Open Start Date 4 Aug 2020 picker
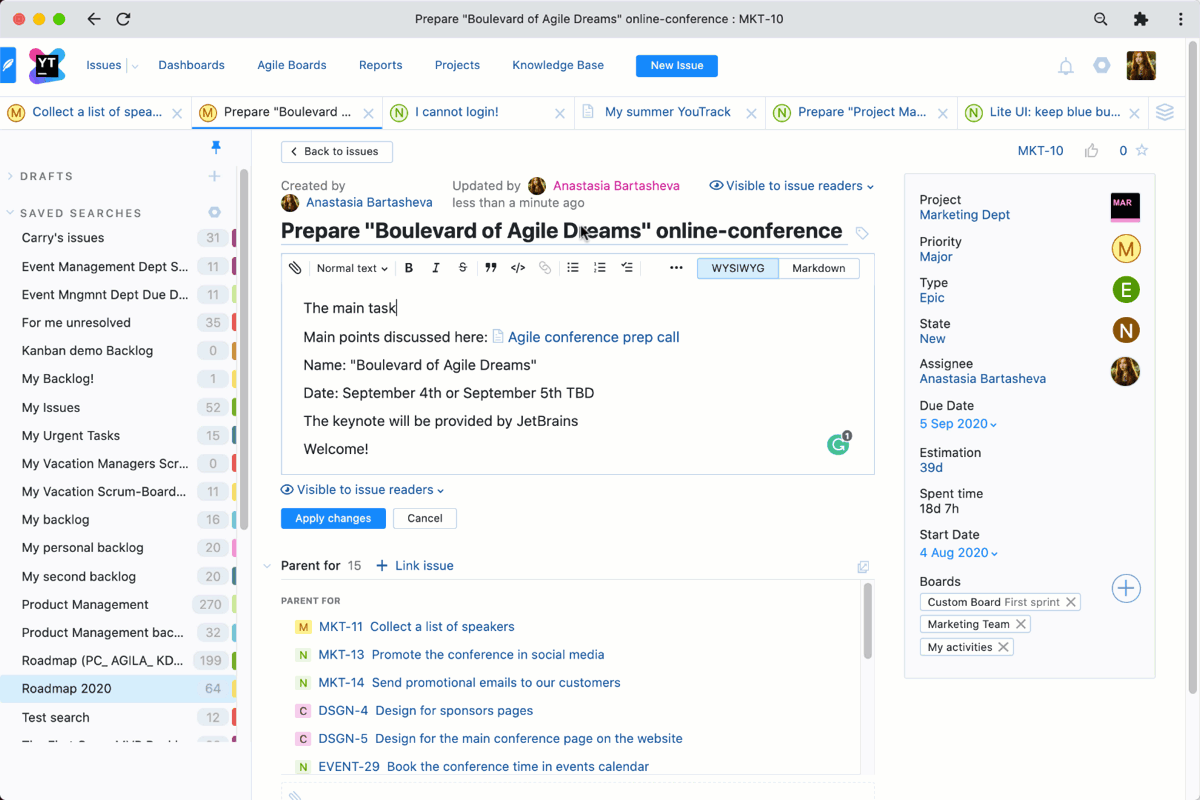Viewport: 1200px width, 800px height. (x=958, y=553)
